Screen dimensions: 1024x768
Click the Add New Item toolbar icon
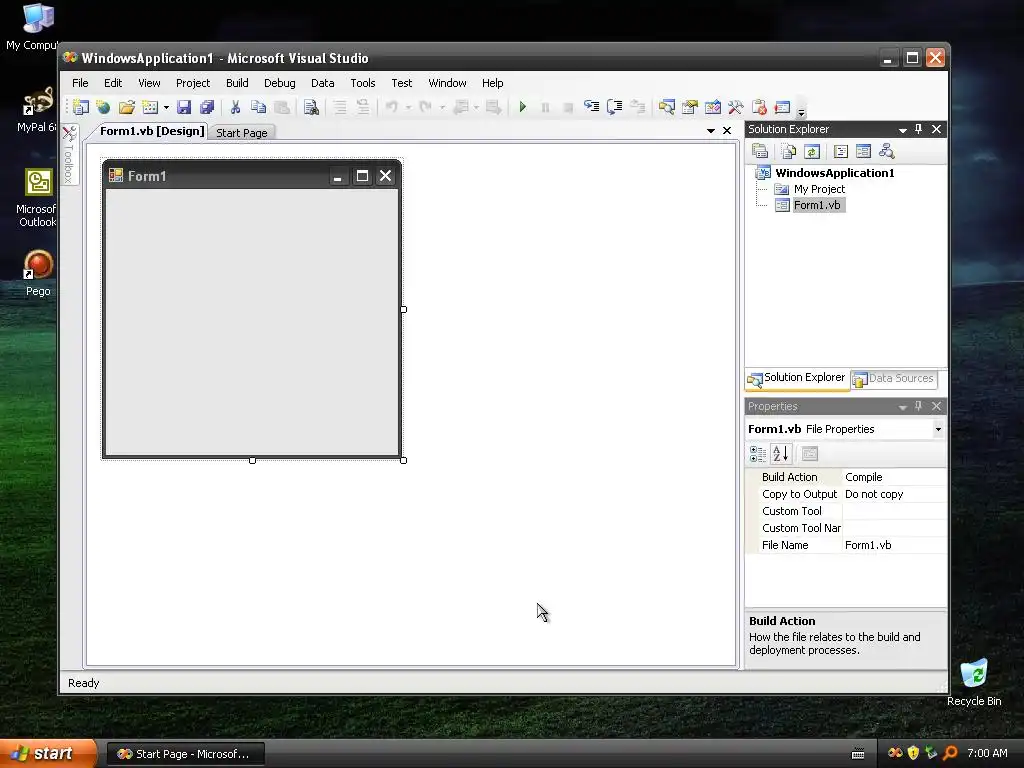pyautogui.click(x=150, y=107)
